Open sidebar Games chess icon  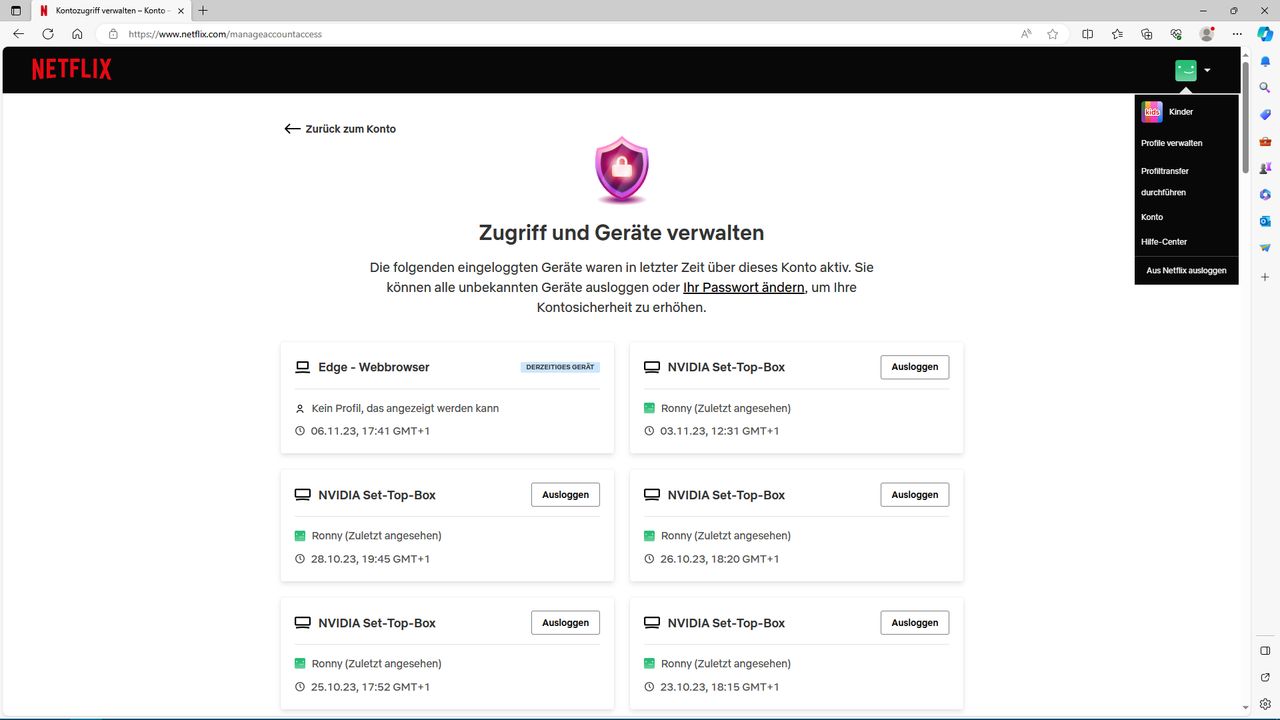(1265, 168)
